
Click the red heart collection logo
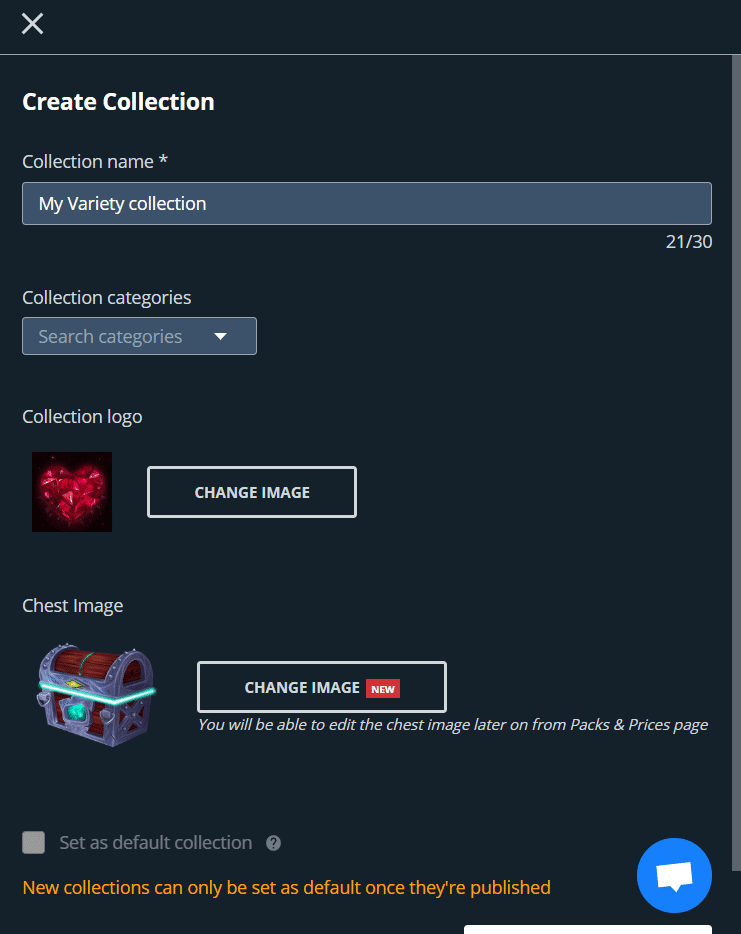click(x=72, y=492)
